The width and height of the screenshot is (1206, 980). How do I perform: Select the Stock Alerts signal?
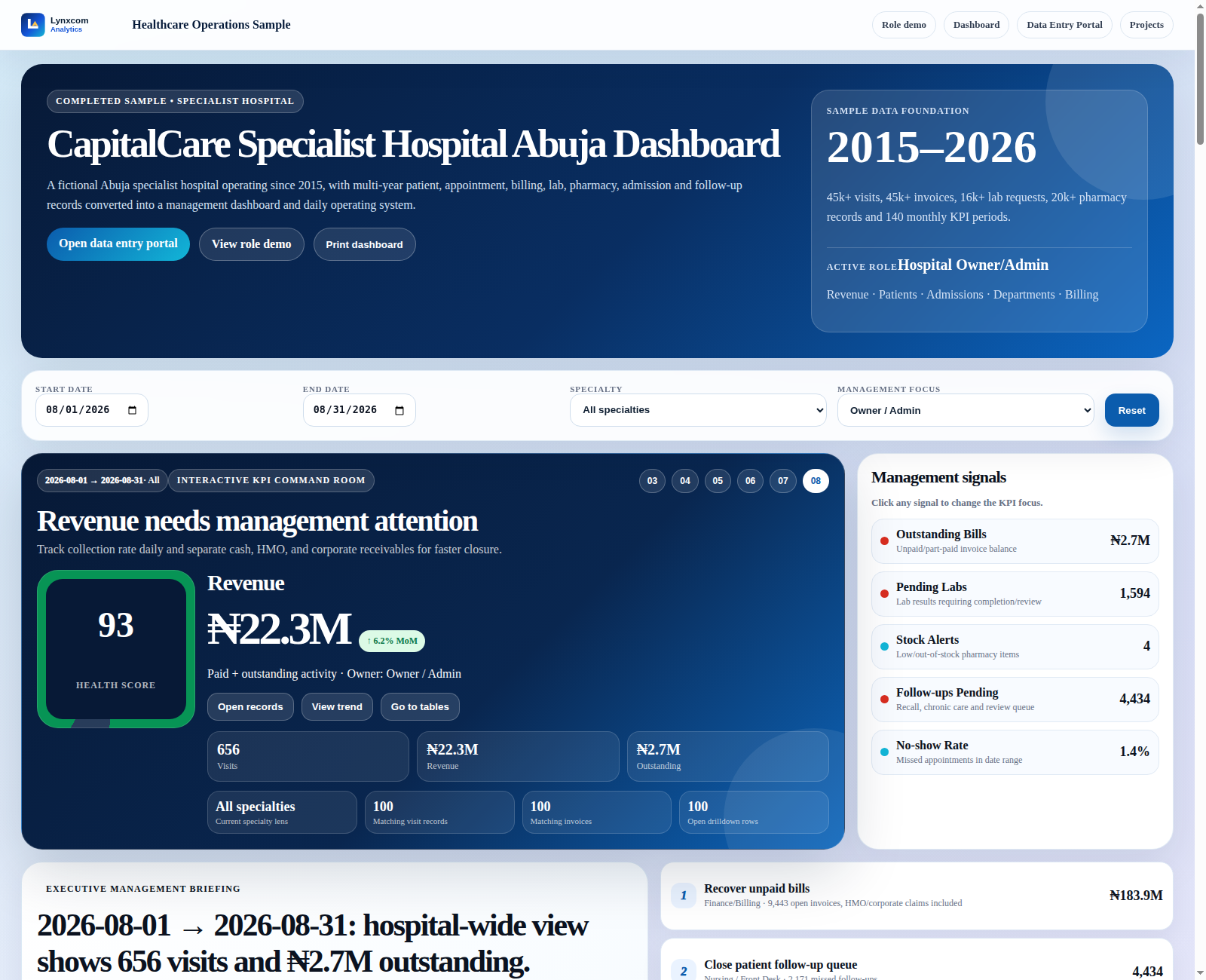click(1015, 647)
